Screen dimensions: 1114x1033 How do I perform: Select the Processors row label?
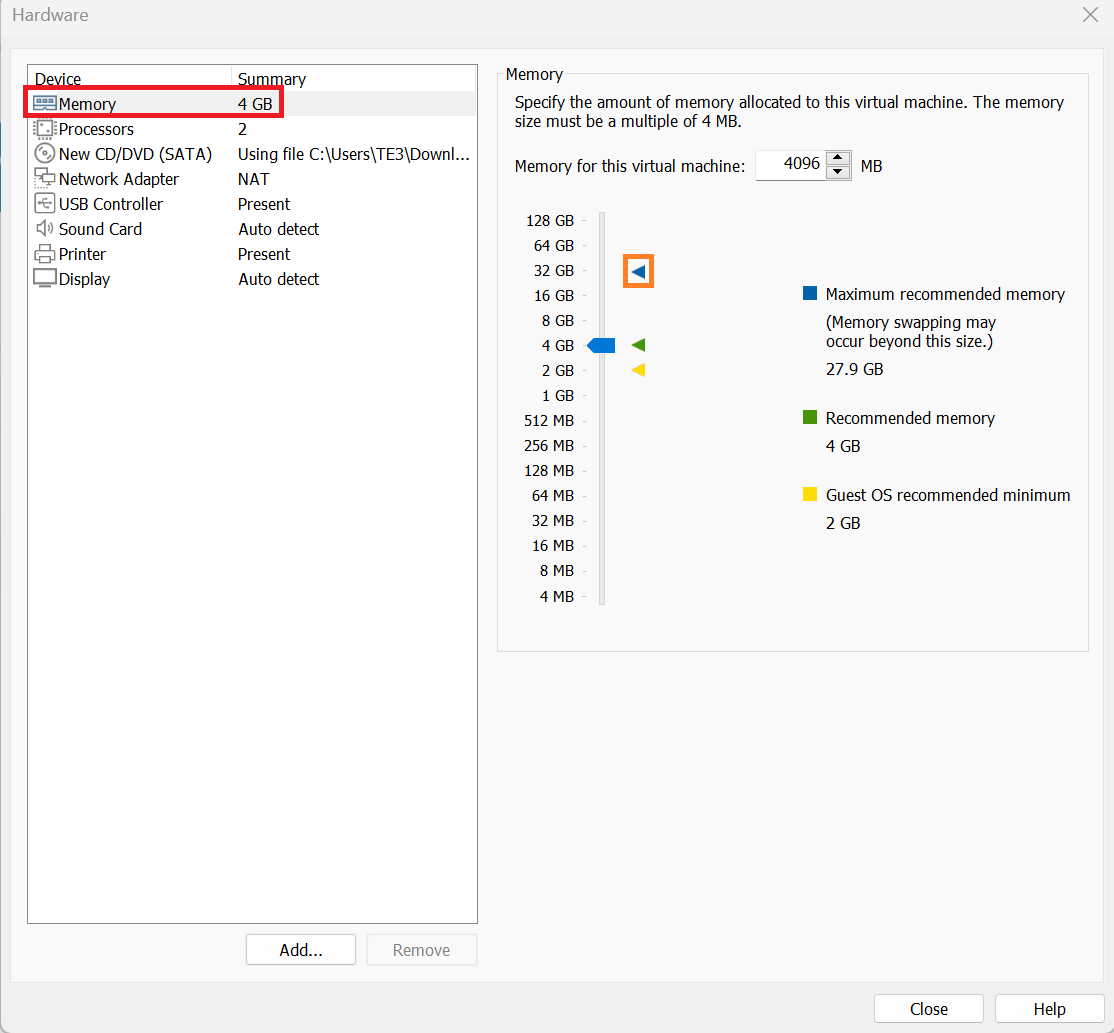96,129
